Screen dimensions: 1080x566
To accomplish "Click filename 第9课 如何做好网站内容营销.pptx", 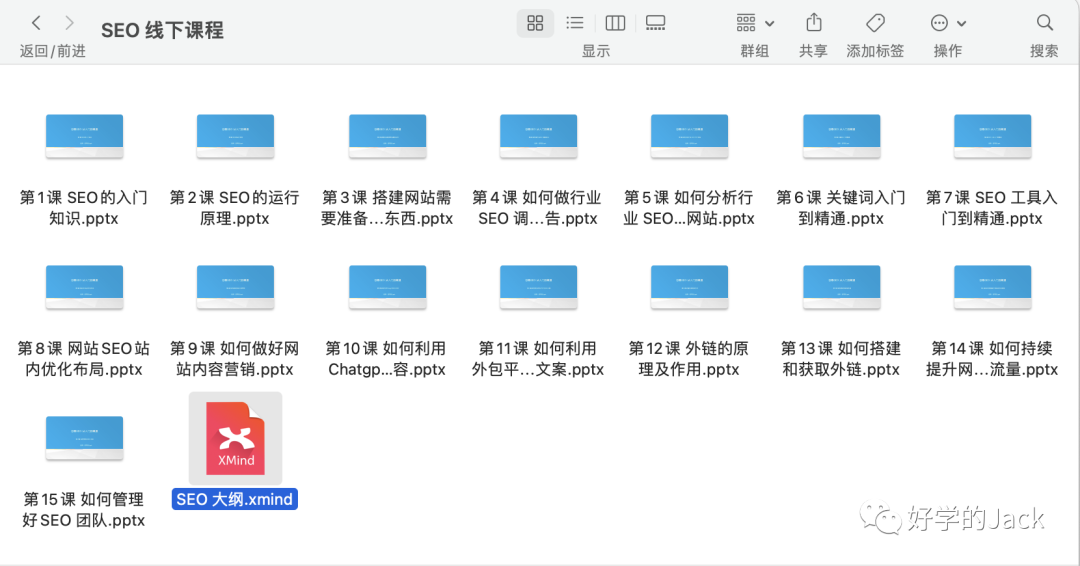I will [235, 359].
